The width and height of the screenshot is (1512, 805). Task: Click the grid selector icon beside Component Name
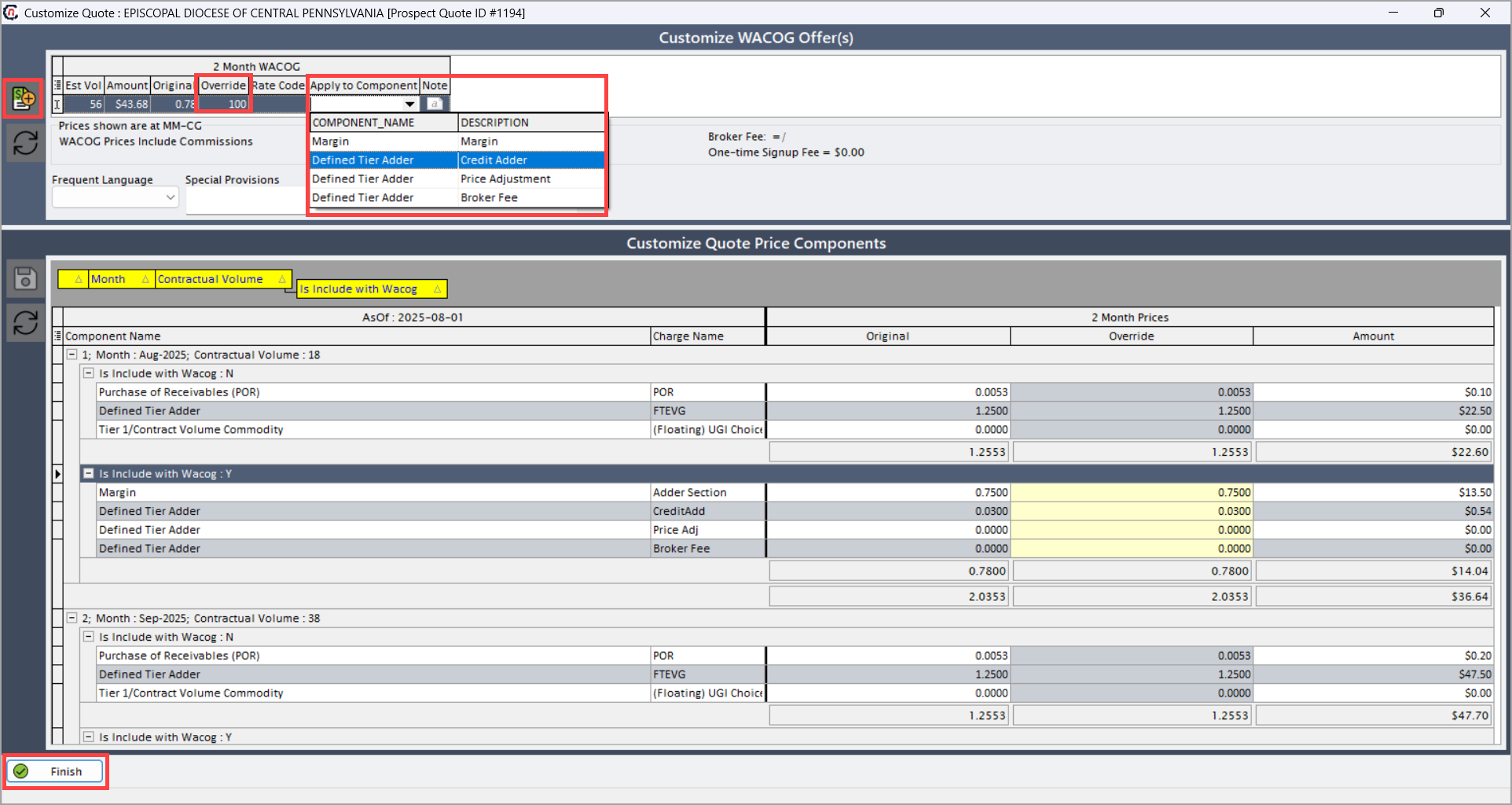point(57,336)
